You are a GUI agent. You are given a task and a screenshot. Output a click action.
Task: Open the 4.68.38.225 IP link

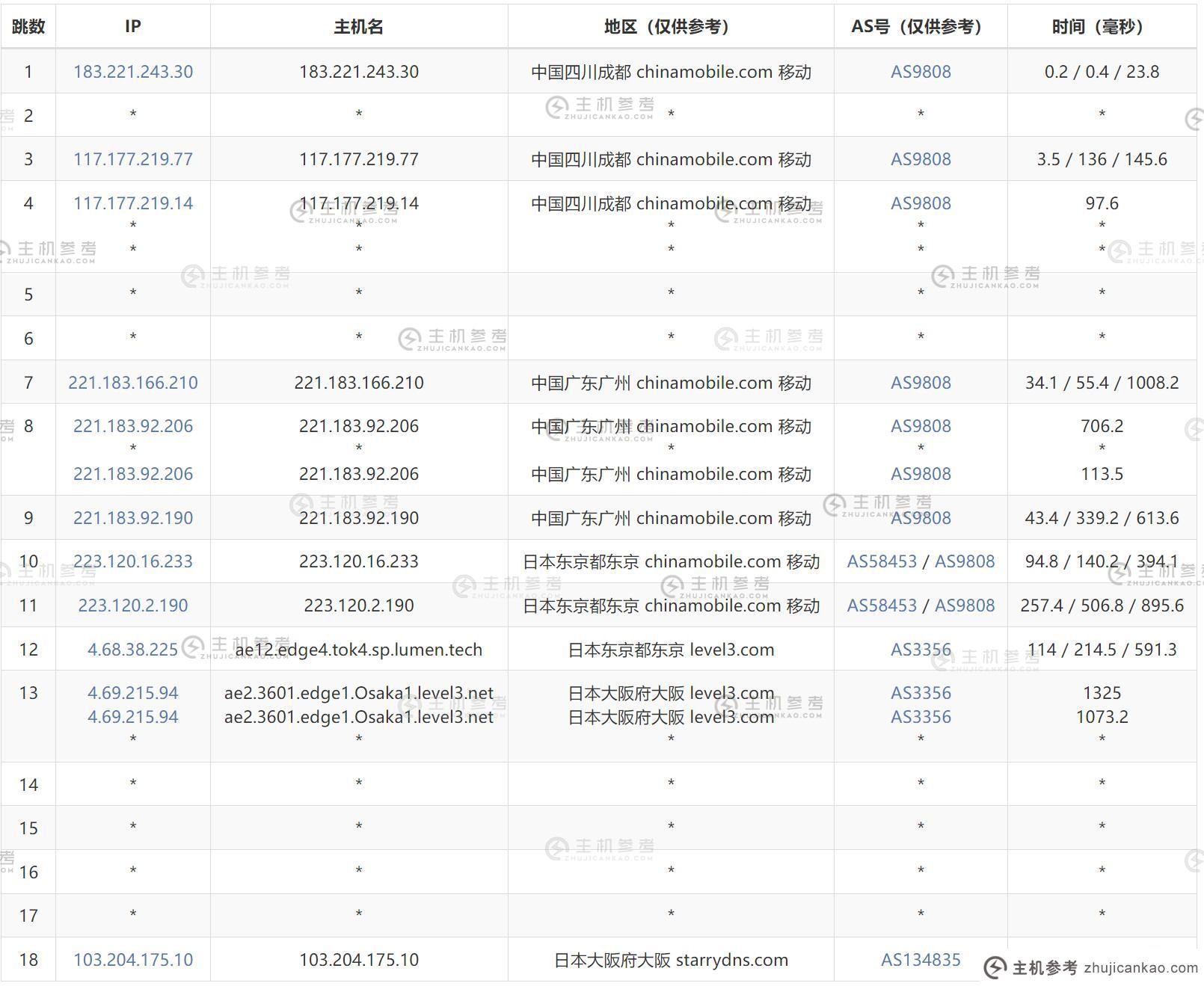[133, 650]
